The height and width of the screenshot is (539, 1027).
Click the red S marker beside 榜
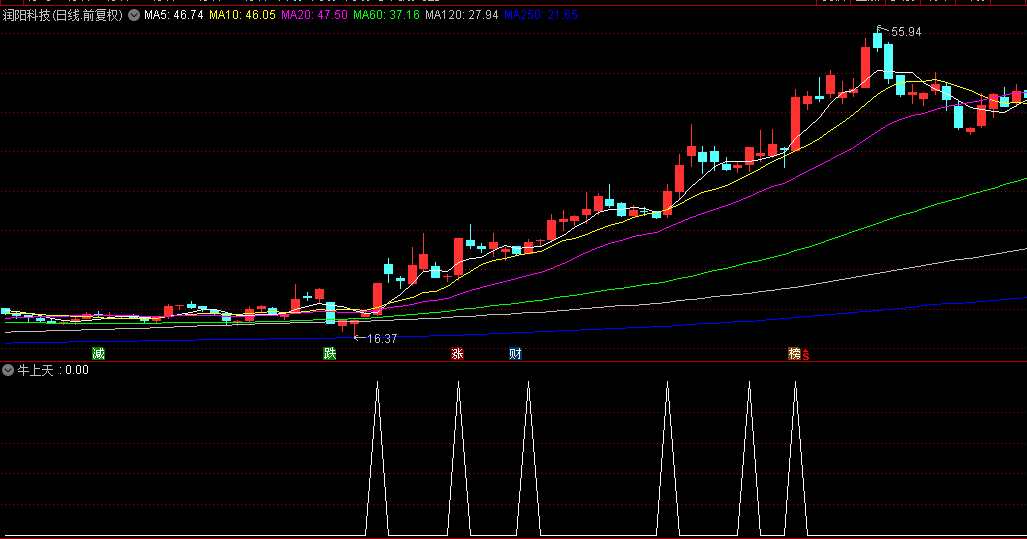tap(806, 355)
